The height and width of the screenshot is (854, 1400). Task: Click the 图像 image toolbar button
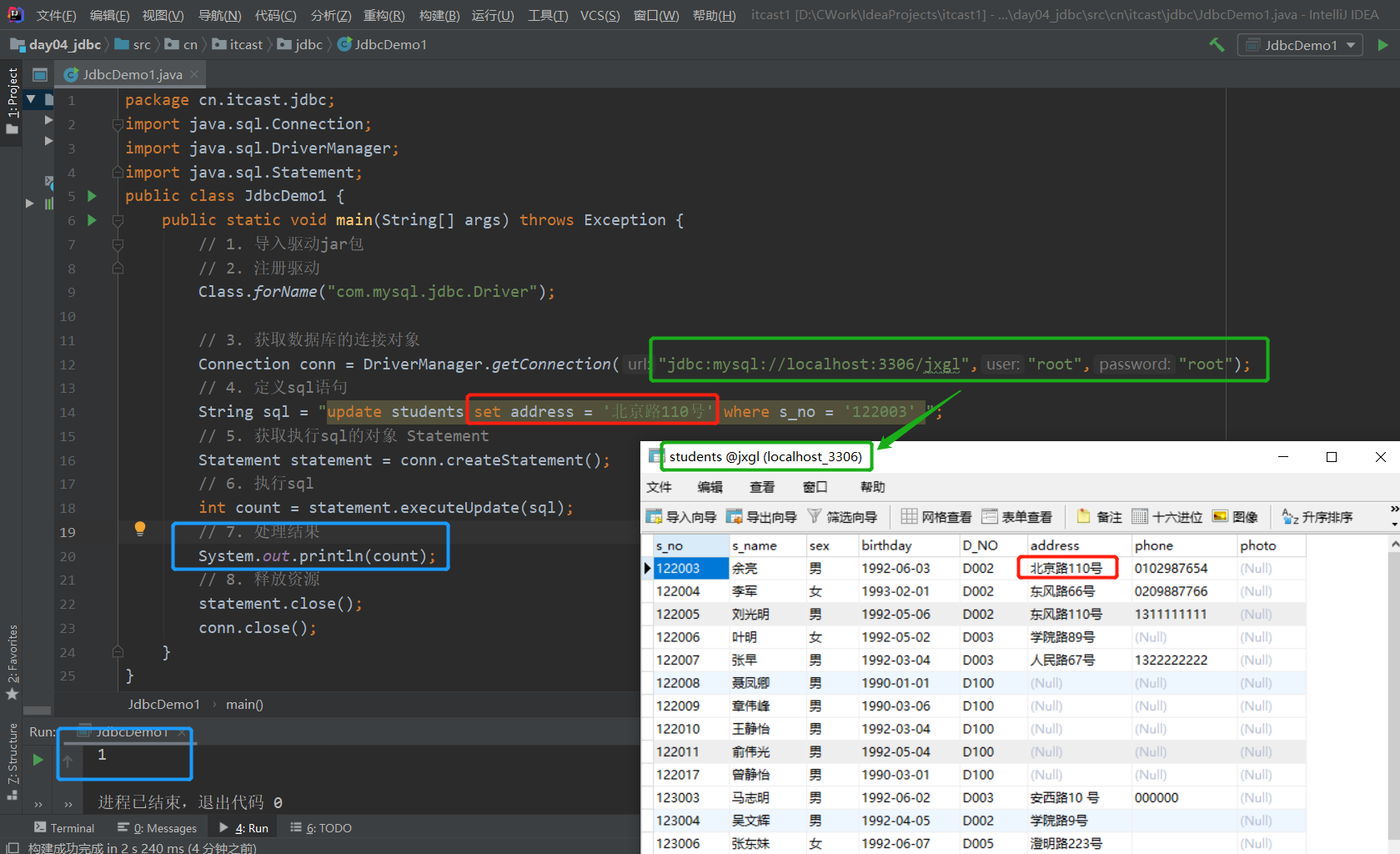(x=1235, y=517)
